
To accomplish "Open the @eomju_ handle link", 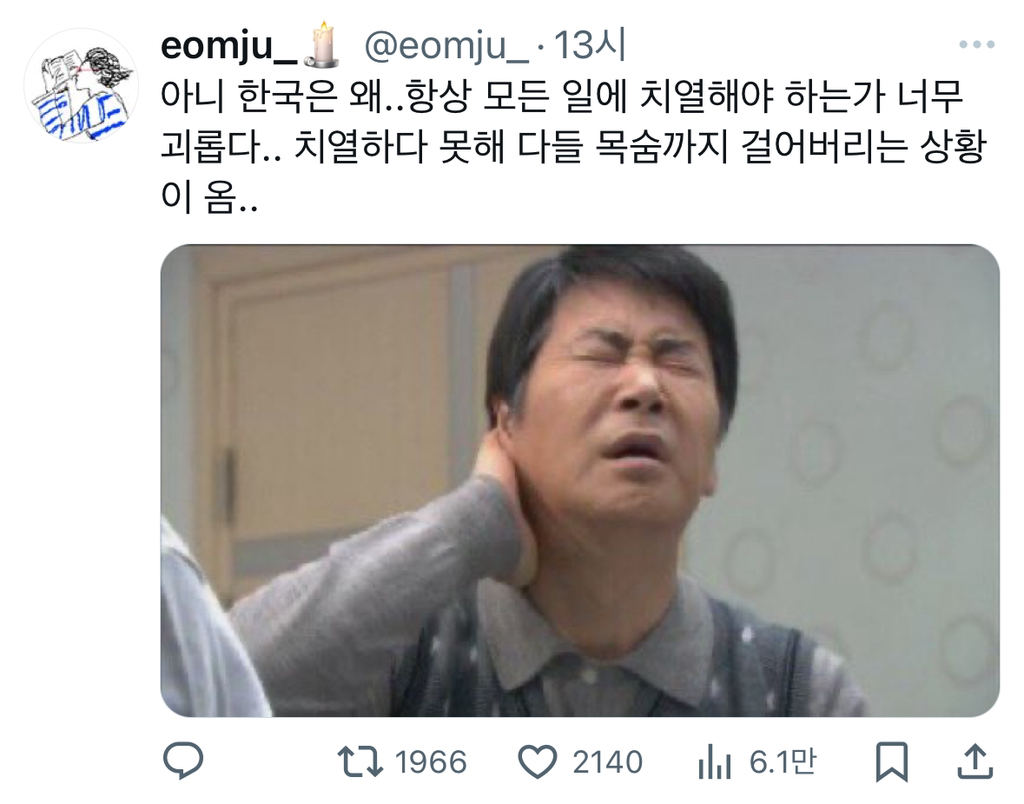I will pyautogui.click(x=446, y=46).
